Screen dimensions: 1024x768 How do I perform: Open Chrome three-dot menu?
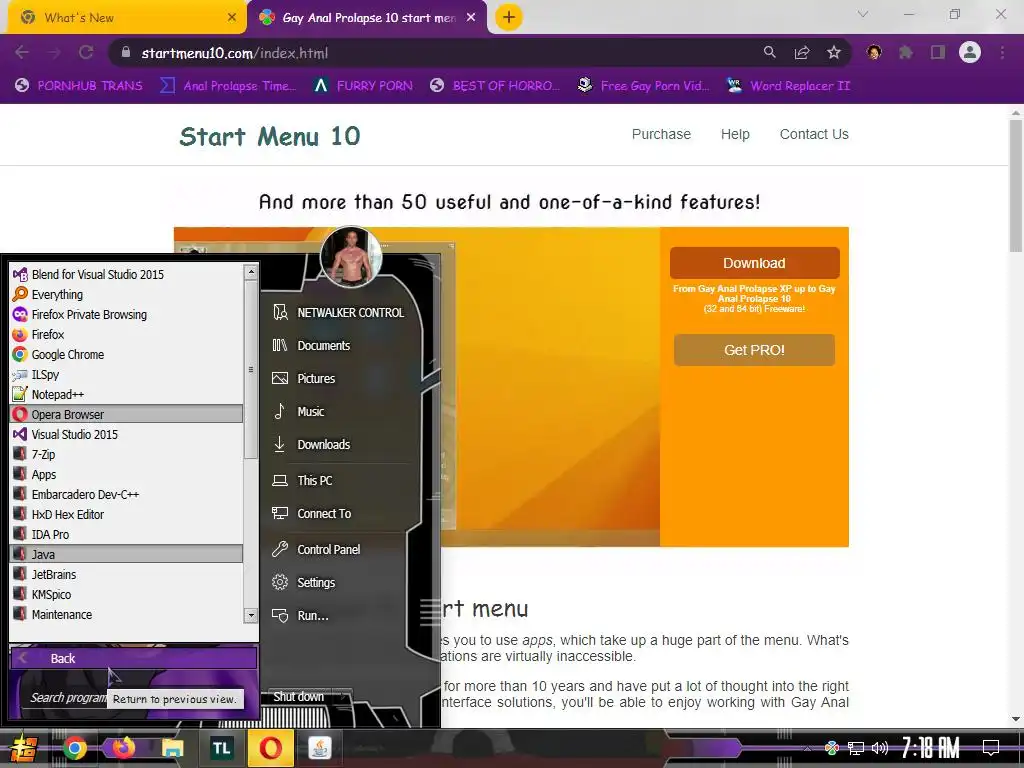pos(1002,52)
